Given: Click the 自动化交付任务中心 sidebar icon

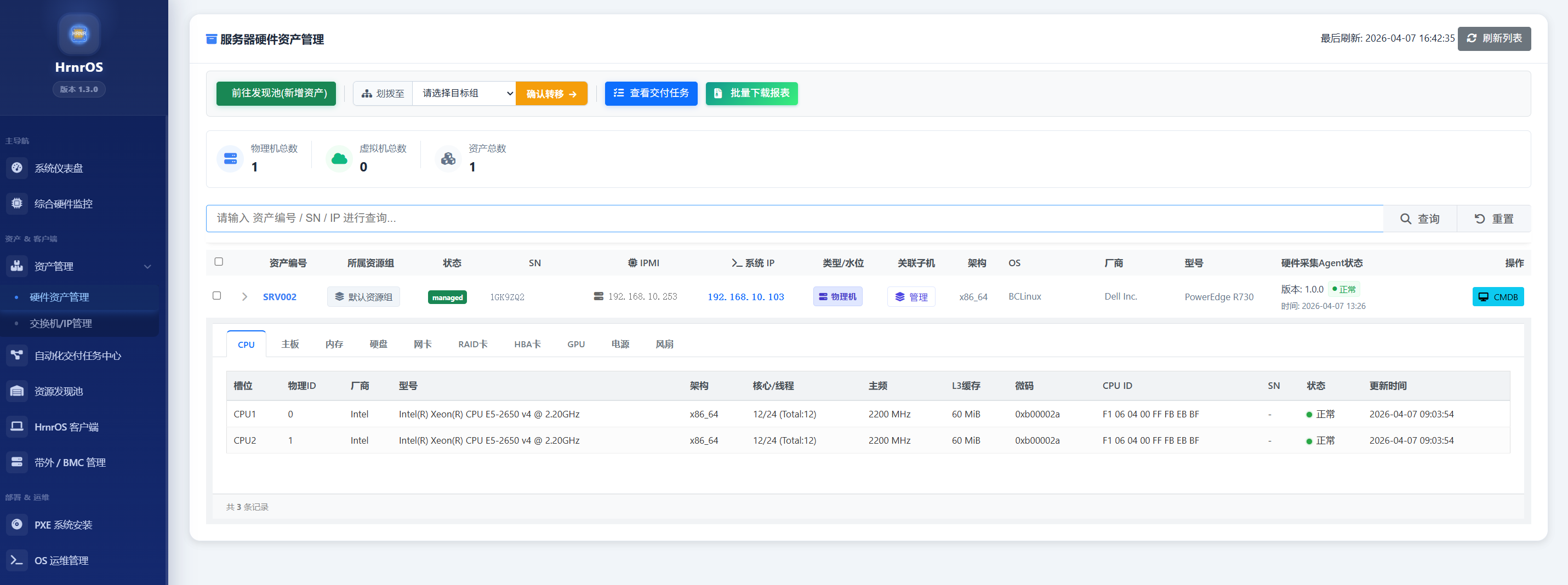Looking at the screenshot, I should click(17, 355).
